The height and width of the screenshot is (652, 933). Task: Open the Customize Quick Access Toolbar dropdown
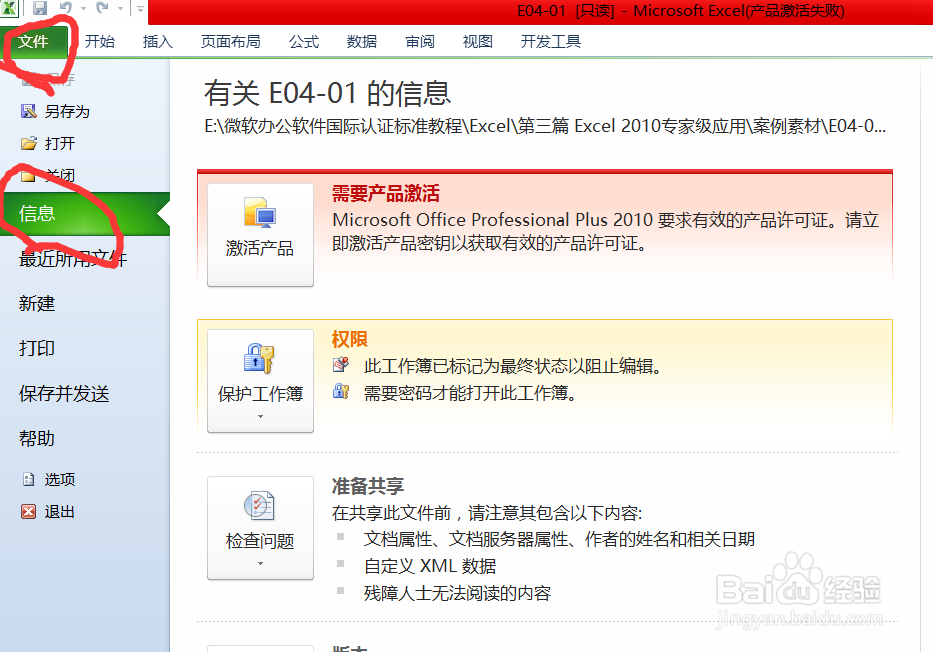coord(139,9)
